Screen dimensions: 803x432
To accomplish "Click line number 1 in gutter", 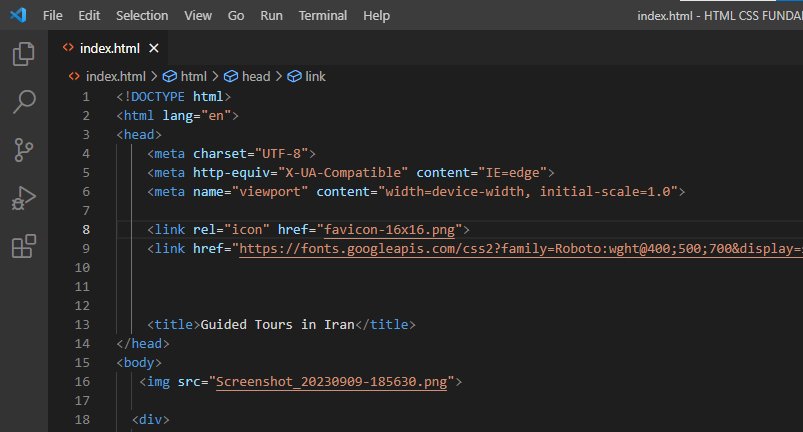I will (86, 97).
